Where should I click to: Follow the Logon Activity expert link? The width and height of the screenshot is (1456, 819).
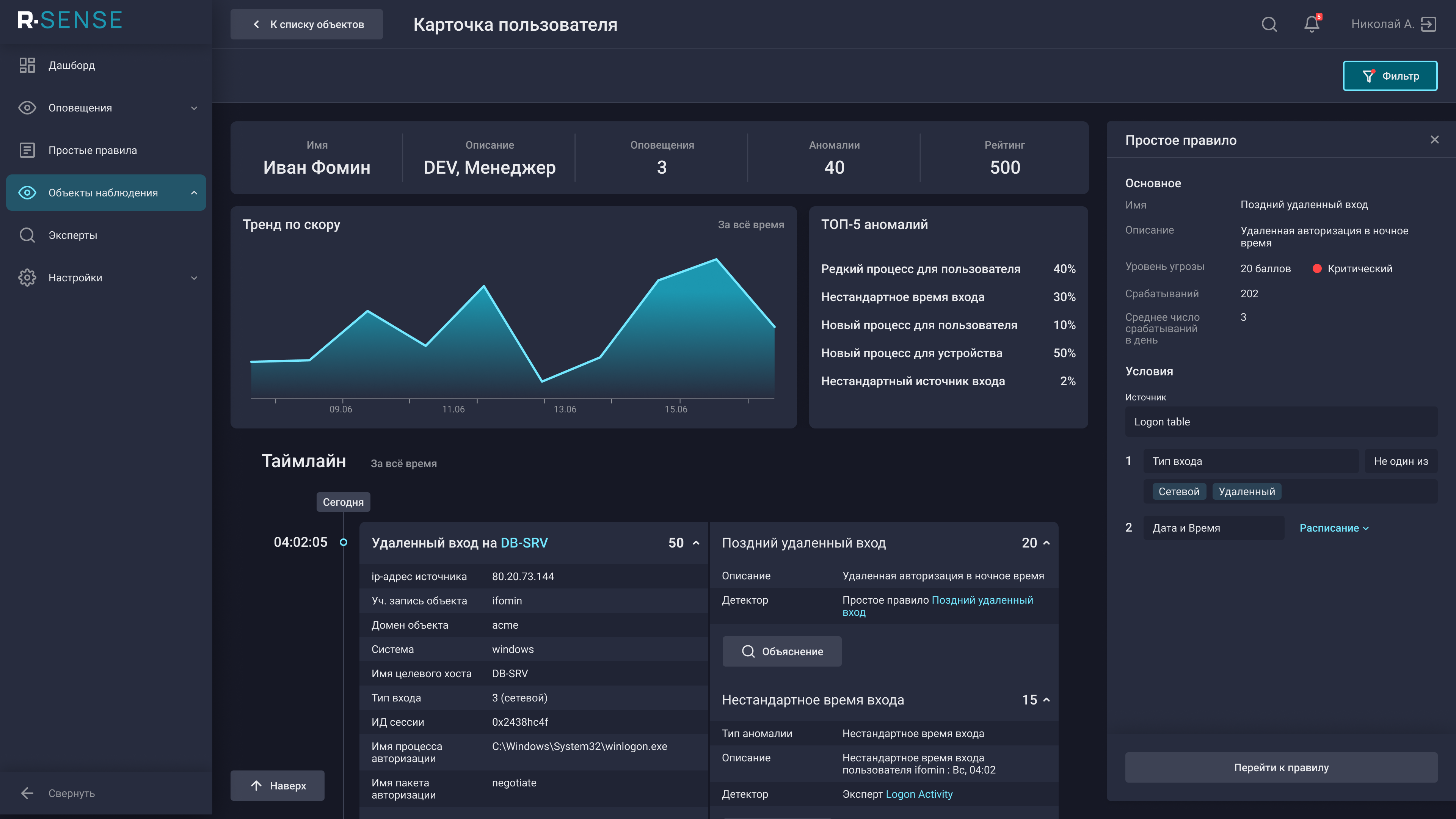point(918,794)
